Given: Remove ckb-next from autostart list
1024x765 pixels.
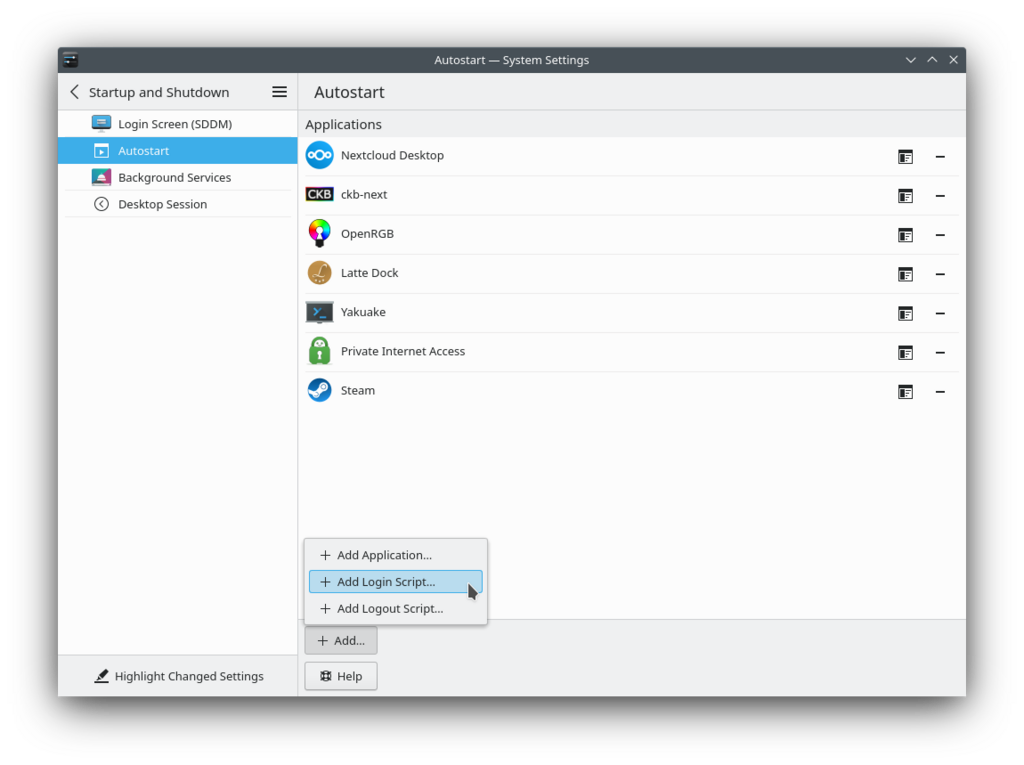Looking at the screenshot, I should click(940, 196).
